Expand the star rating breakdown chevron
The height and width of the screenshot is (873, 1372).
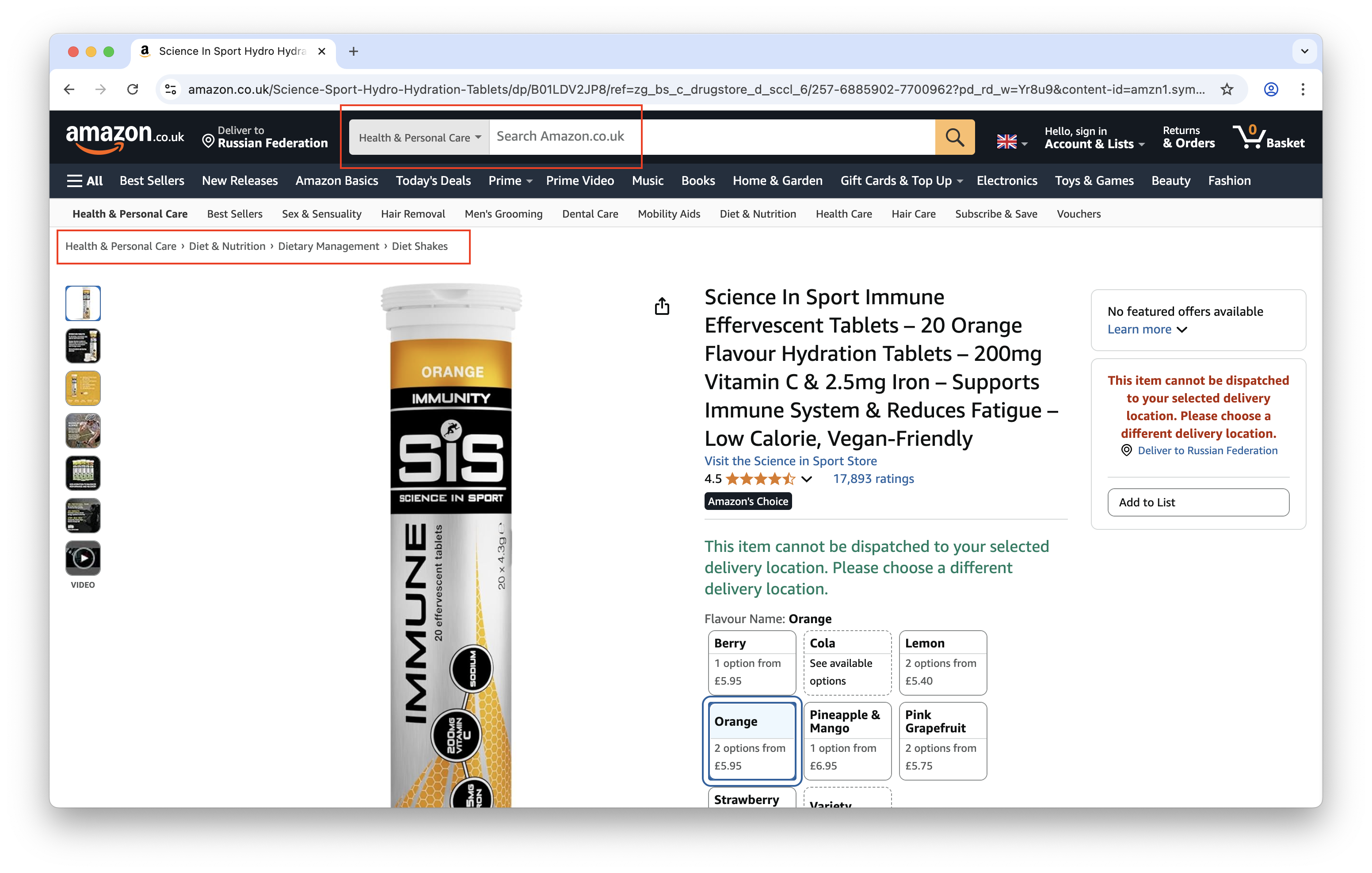(x=807, y=479)
